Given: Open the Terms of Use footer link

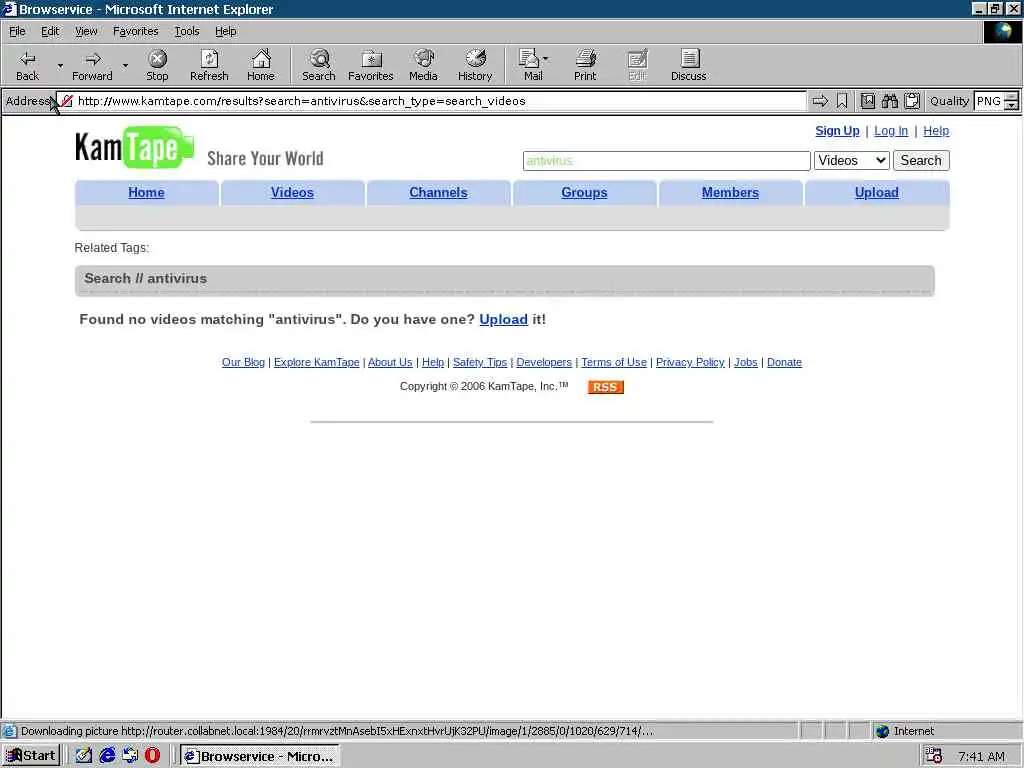Looking at the screenshot, I should pos(614,362).
